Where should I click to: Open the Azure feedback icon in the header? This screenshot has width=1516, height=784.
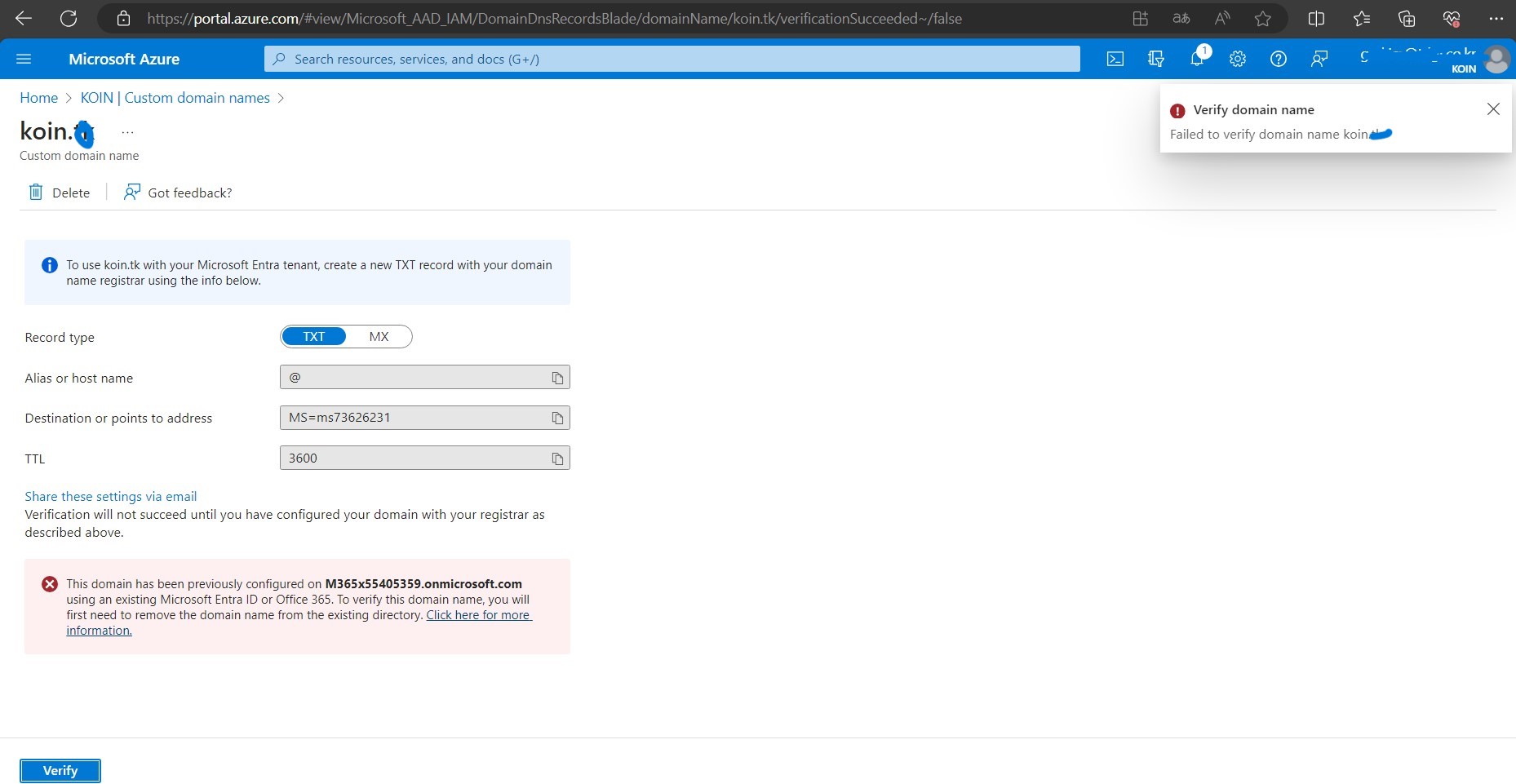pyautogui.click(x=1319, y=59)
